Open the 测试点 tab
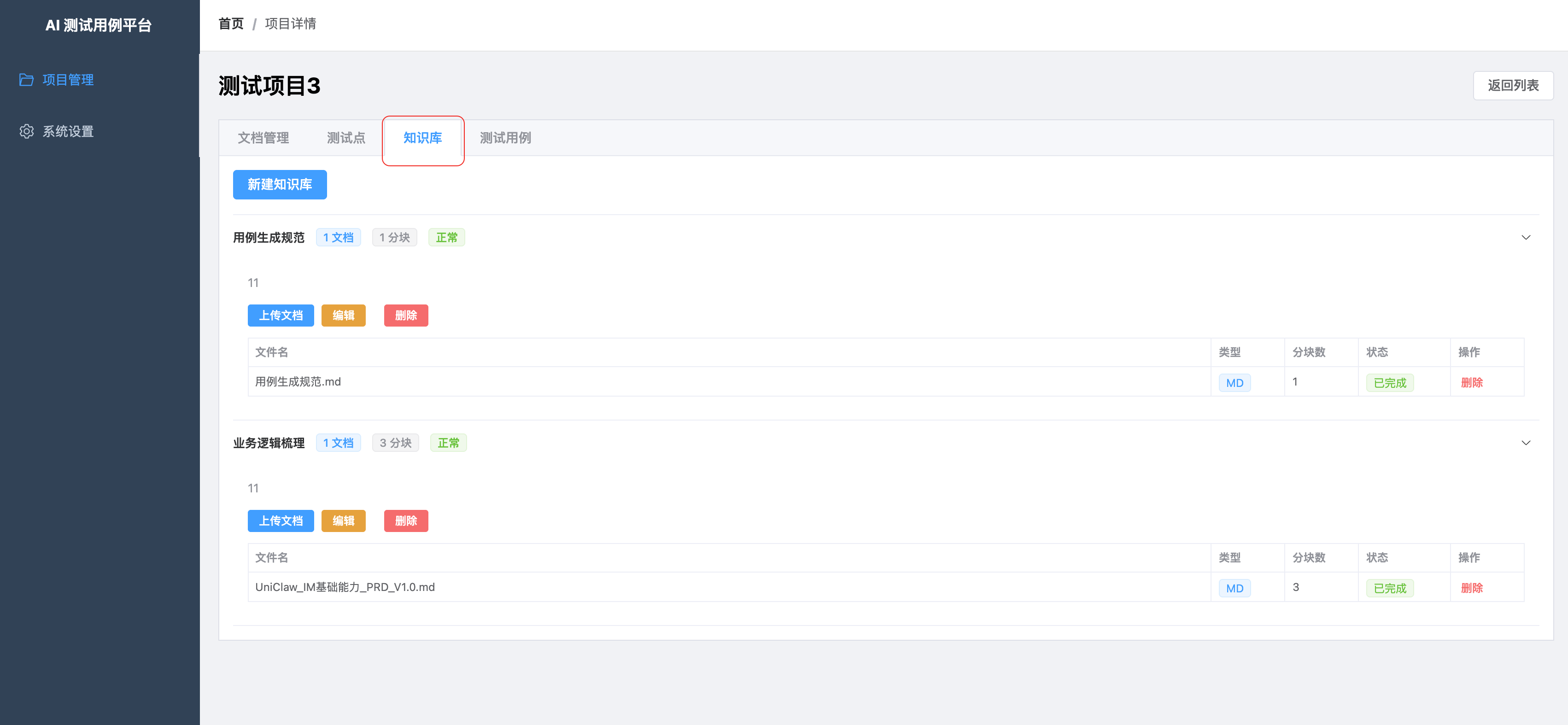Viewport: 1568px width, 725px height. [x=346, y=138]
